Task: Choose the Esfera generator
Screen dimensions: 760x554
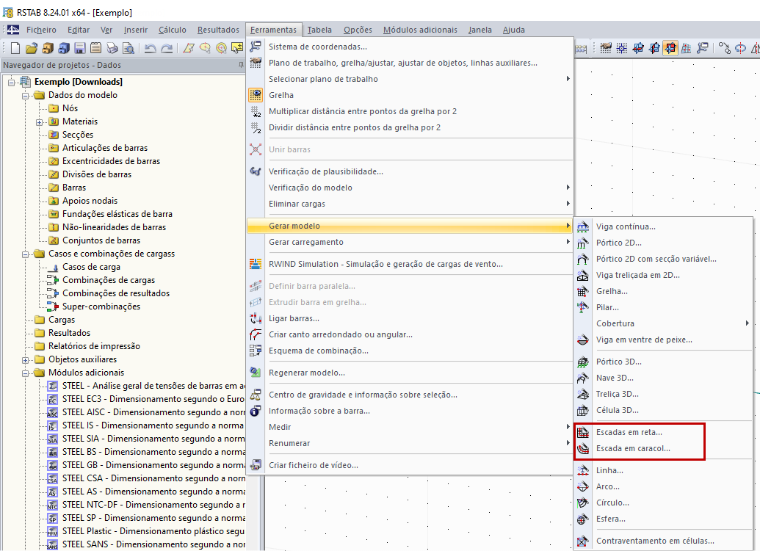Action: pyautogui.click(x=663, y=519)
